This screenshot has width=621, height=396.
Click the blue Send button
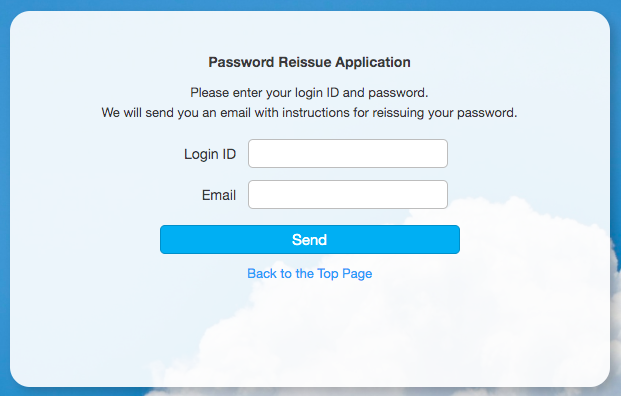pos(310,240)
